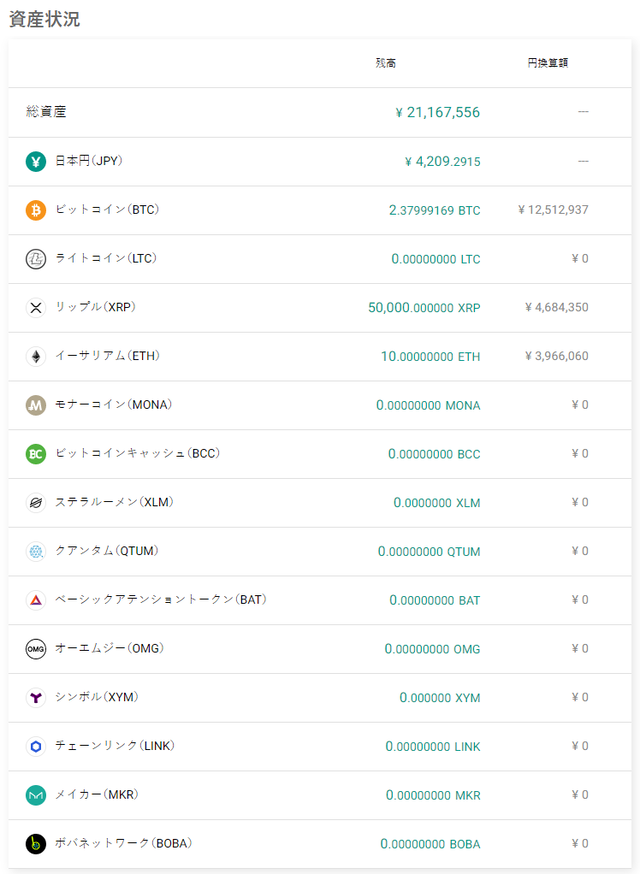Click the 0.00000000 BOBA balance
This screenshot has height=874, width=640.
tap(430, 844)
